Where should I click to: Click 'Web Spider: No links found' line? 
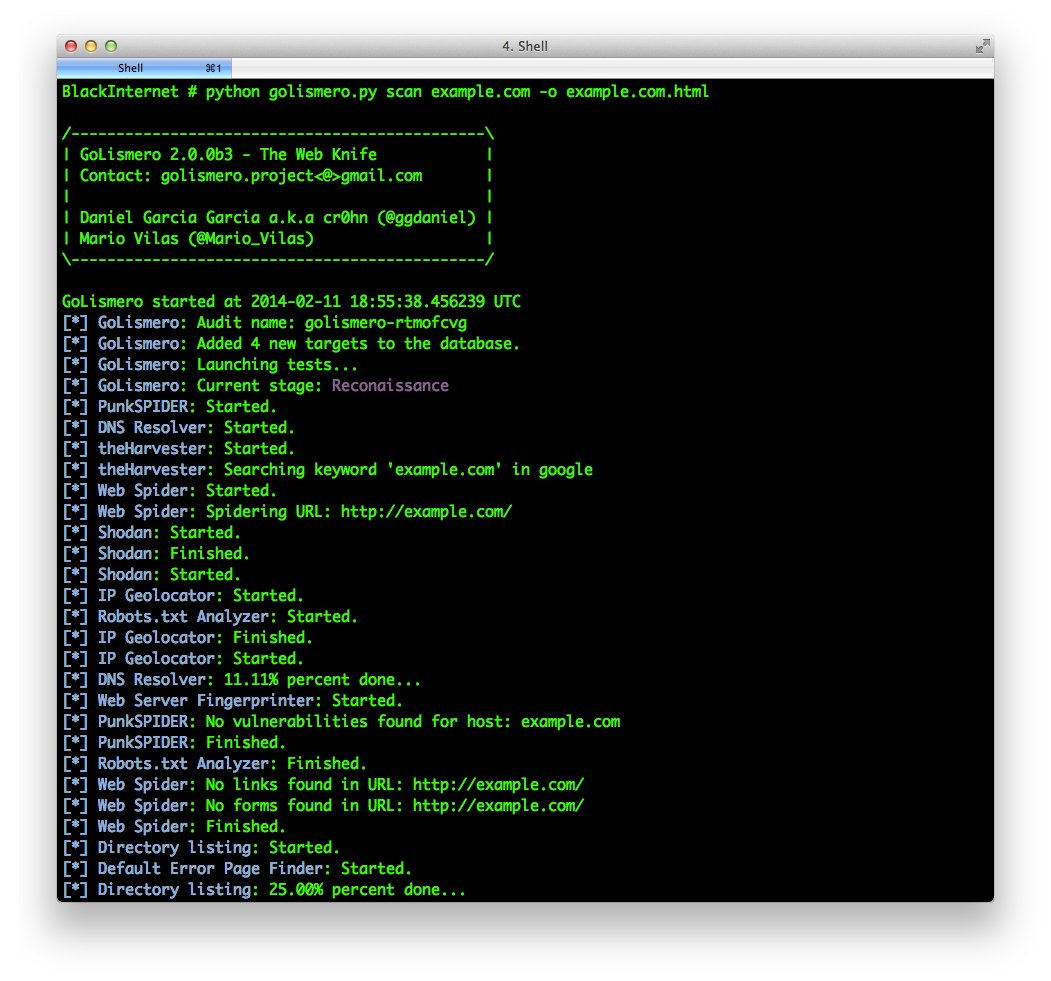pos(323,785)
